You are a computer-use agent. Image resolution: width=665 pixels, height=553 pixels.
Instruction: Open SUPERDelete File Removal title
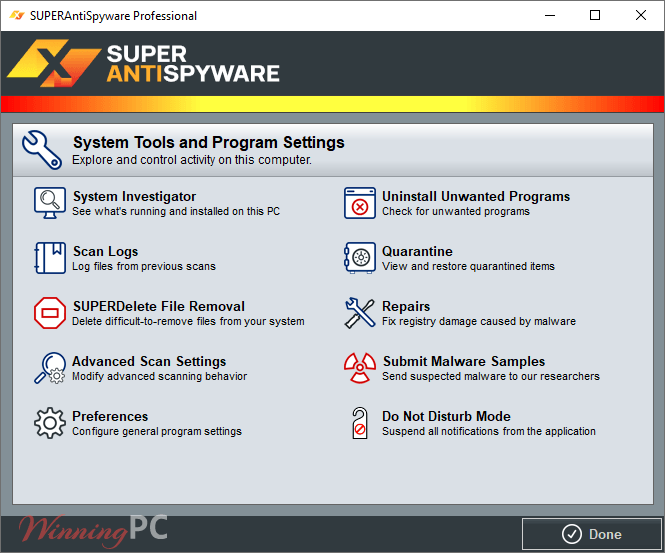pos(159,306)
